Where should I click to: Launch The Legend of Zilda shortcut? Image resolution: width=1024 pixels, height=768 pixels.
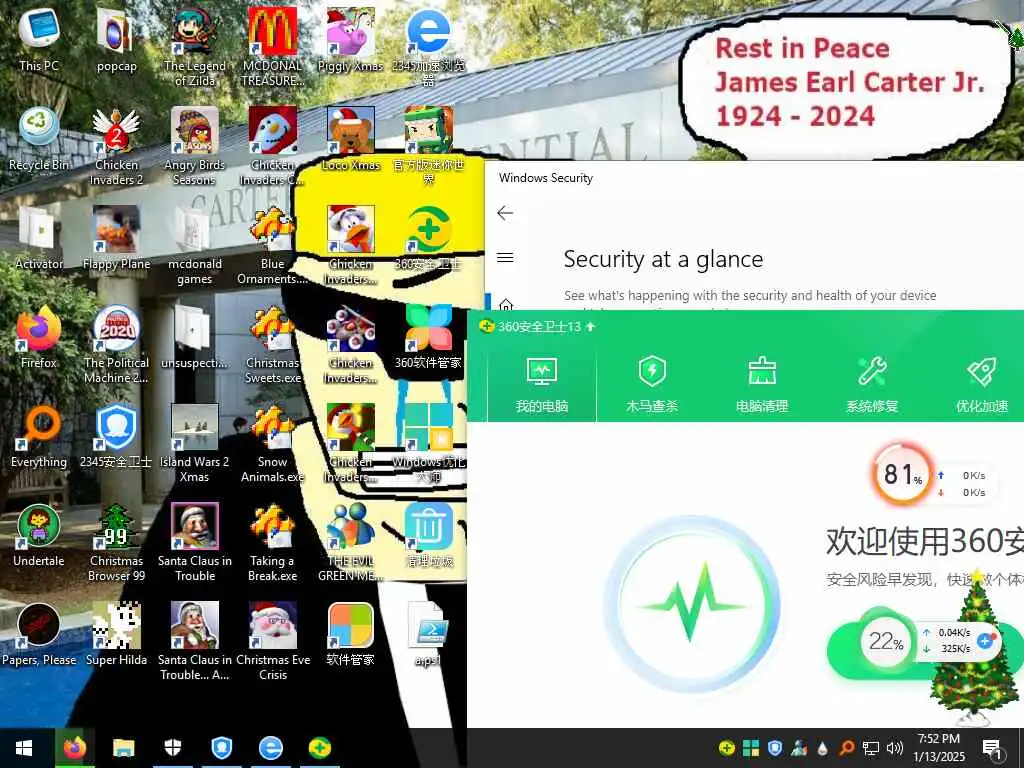point(195,47)
